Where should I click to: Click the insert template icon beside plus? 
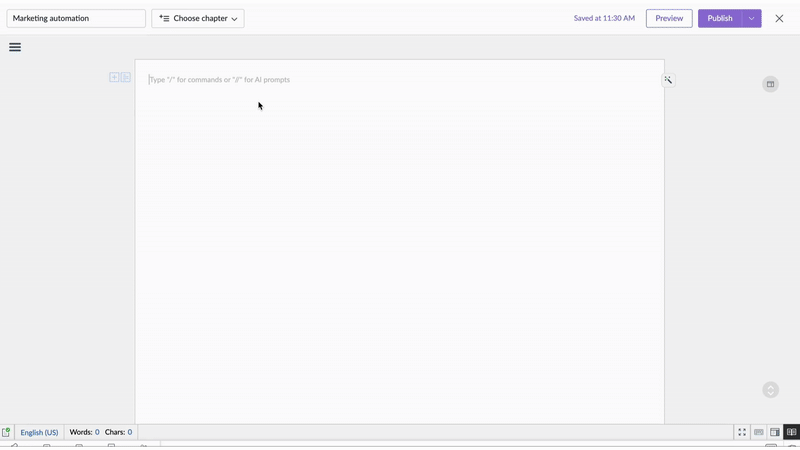(x=126, y=77)
